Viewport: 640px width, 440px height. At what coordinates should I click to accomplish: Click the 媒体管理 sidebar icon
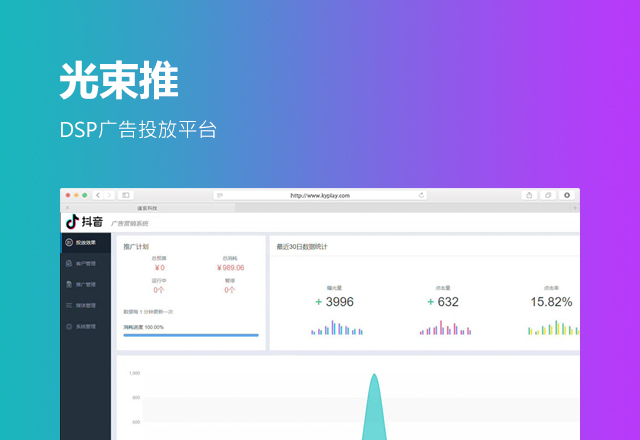tap(69, 305)
